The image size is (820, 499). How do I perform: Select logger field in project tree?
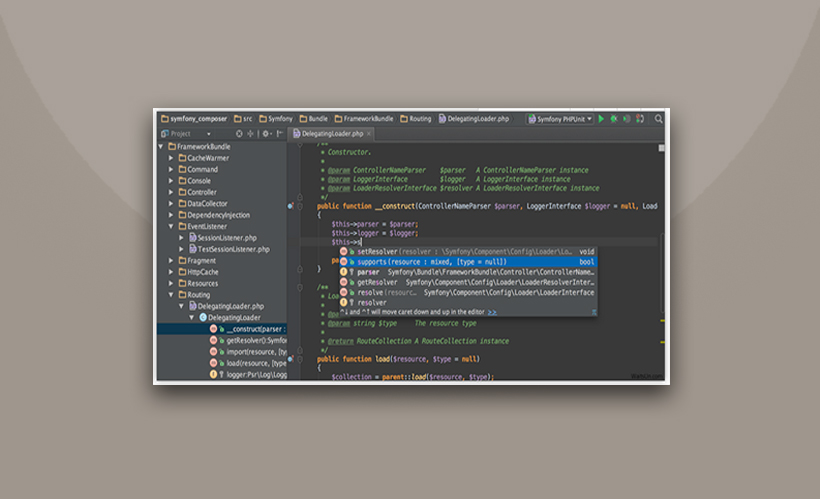(x=248, y=375)
